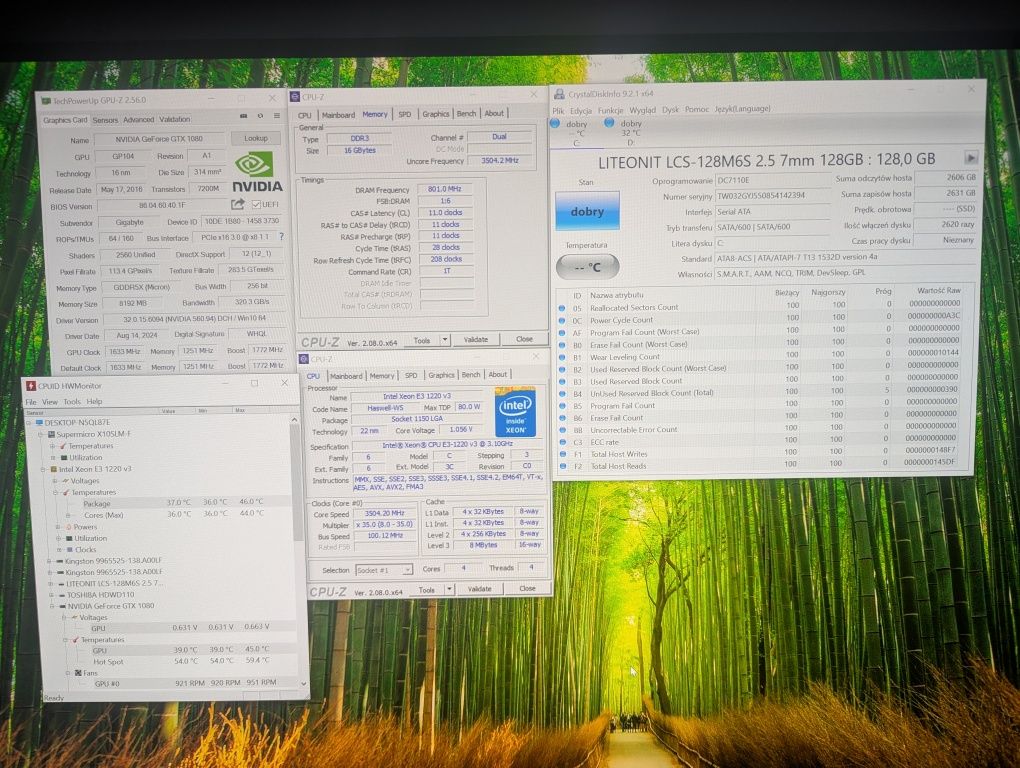1020x768 pixels.
Task: Switch to Mainboard tab in the Xeon processor CPU-Z window
Action: click(345, 376)
